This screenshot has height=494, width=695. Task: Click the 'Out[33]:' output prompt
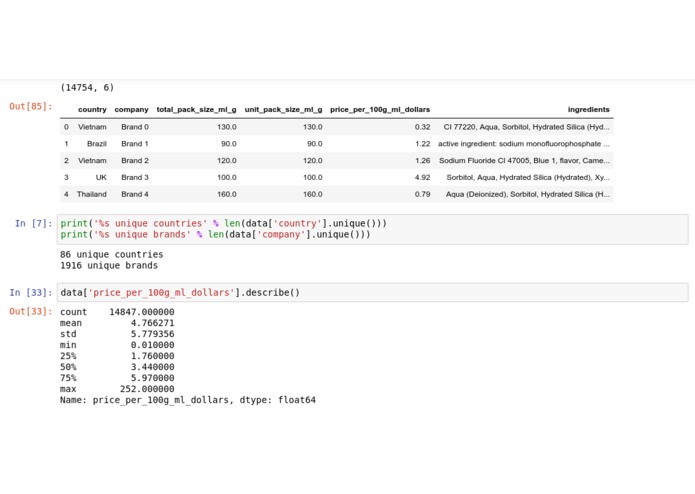pyautogui.click(x=31, y=311)
